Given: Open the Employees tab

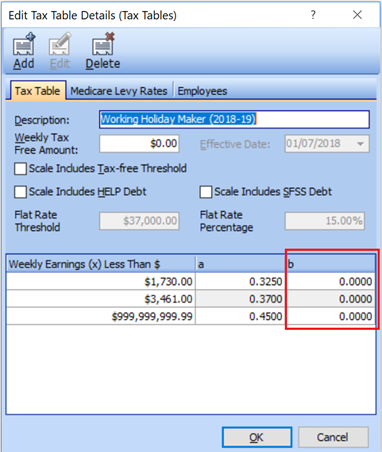Looking at the screenshot, I should (202, 91).
